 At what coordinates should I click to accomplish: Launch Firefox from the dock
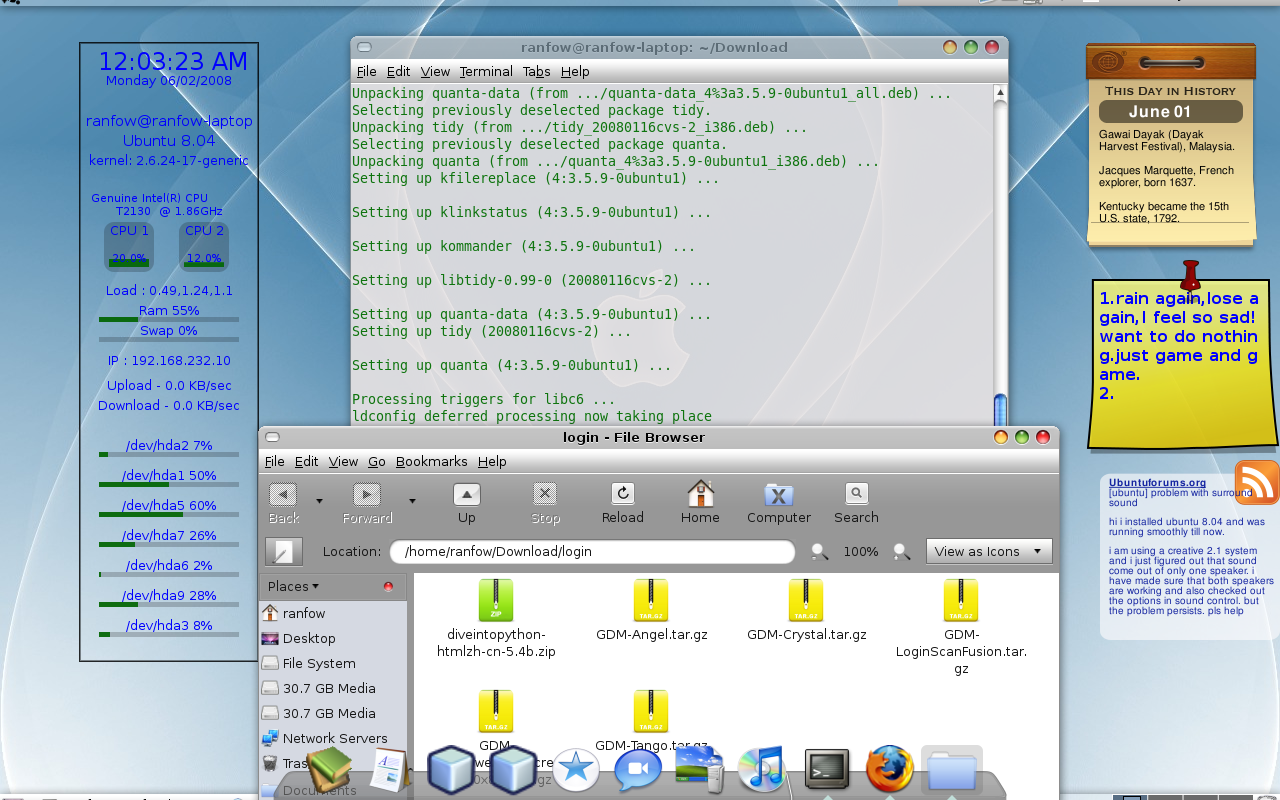tap(889, 769)
